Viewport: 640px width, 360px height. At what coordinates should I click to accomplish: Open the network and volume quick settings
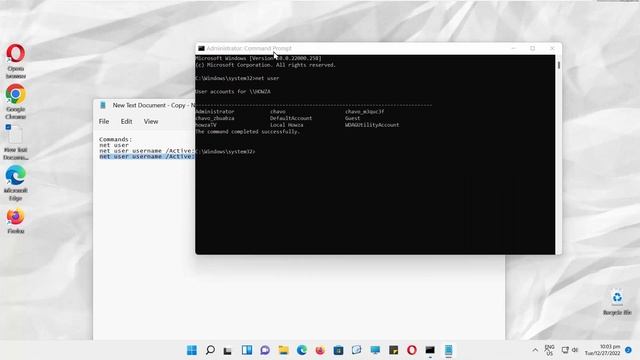[570, 350]
